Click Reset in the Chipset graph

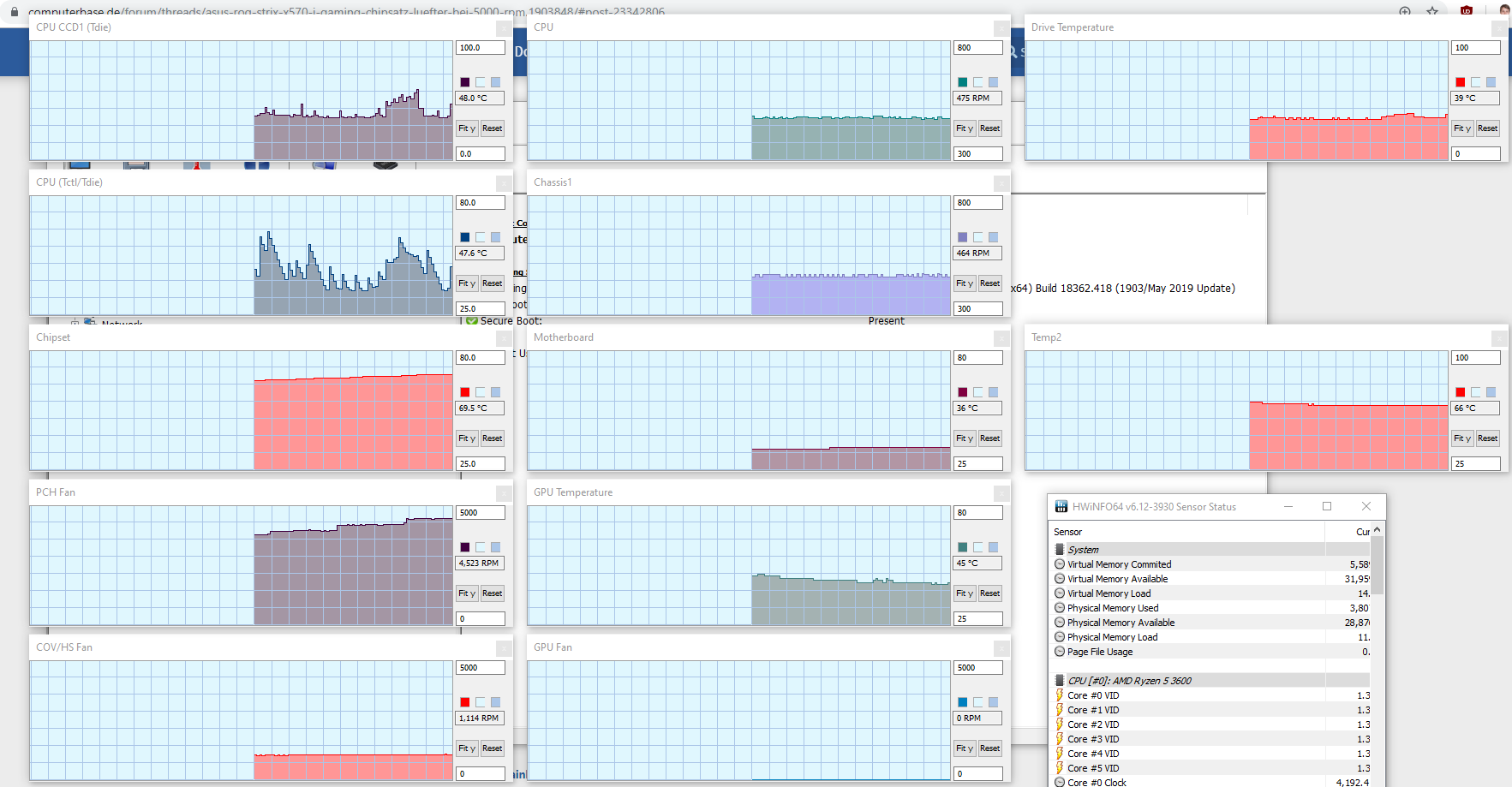pos(493,438)
